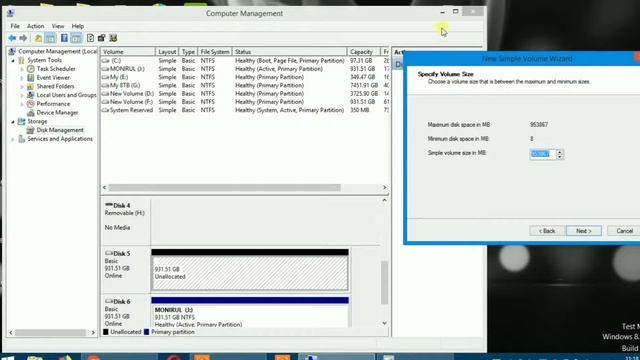Click the Simple volume size input field
640x360 pixels.
point(542,154)
